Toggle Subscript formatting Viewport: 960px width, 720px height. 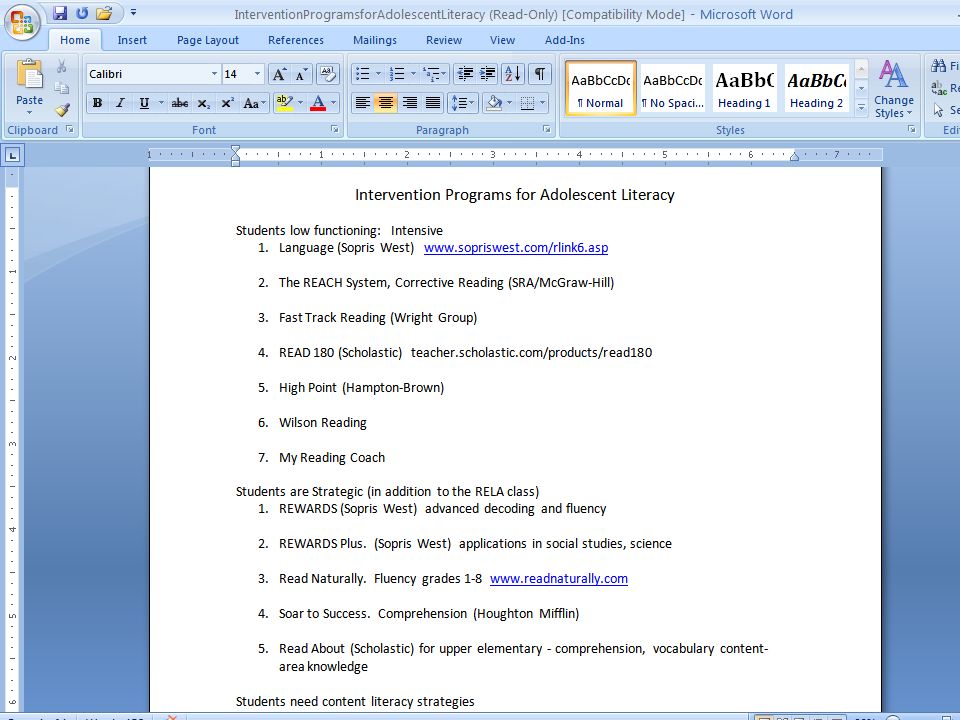coord(204,103)
